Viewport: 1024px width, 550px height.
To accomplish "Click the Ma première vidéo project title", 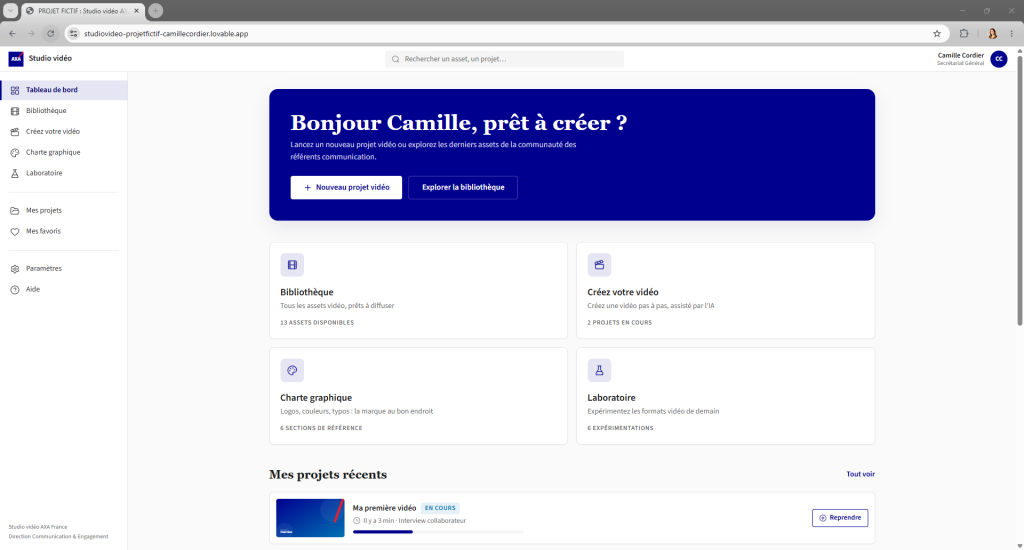I will pyautogui.click(x=384, y=508).
